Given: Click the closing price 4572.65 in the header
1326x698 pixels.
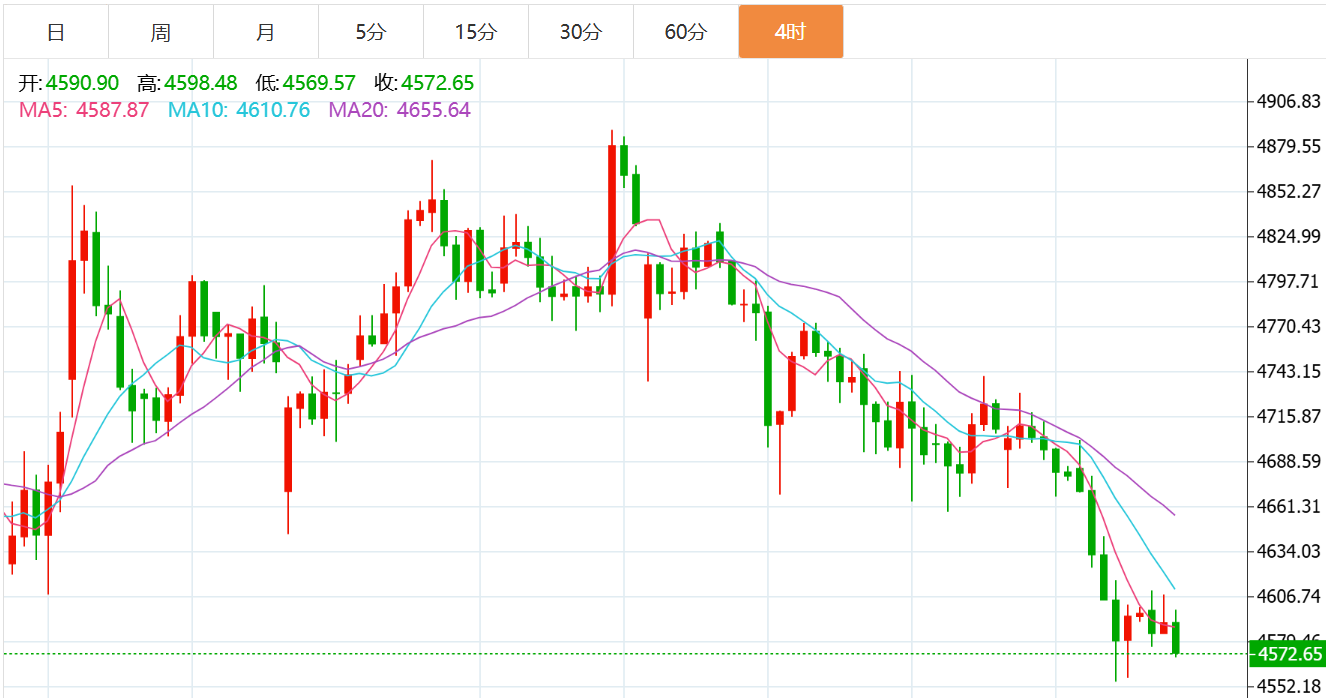Looking at the screenshot, I should pos(438,83).
